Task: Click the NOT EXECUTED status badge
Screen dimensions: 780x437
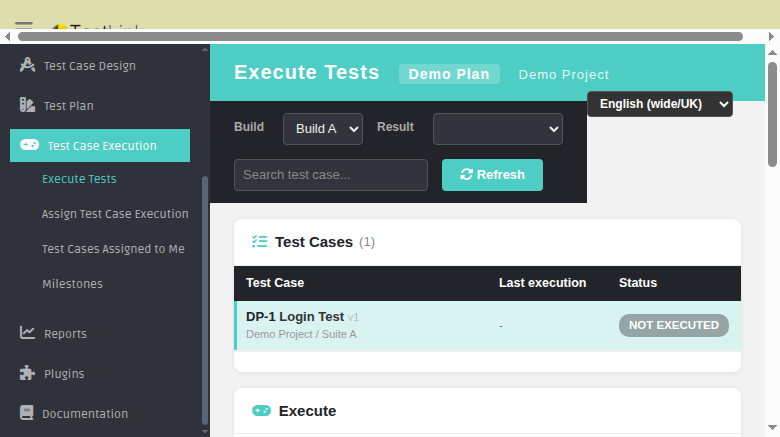Action: (674, 325)
